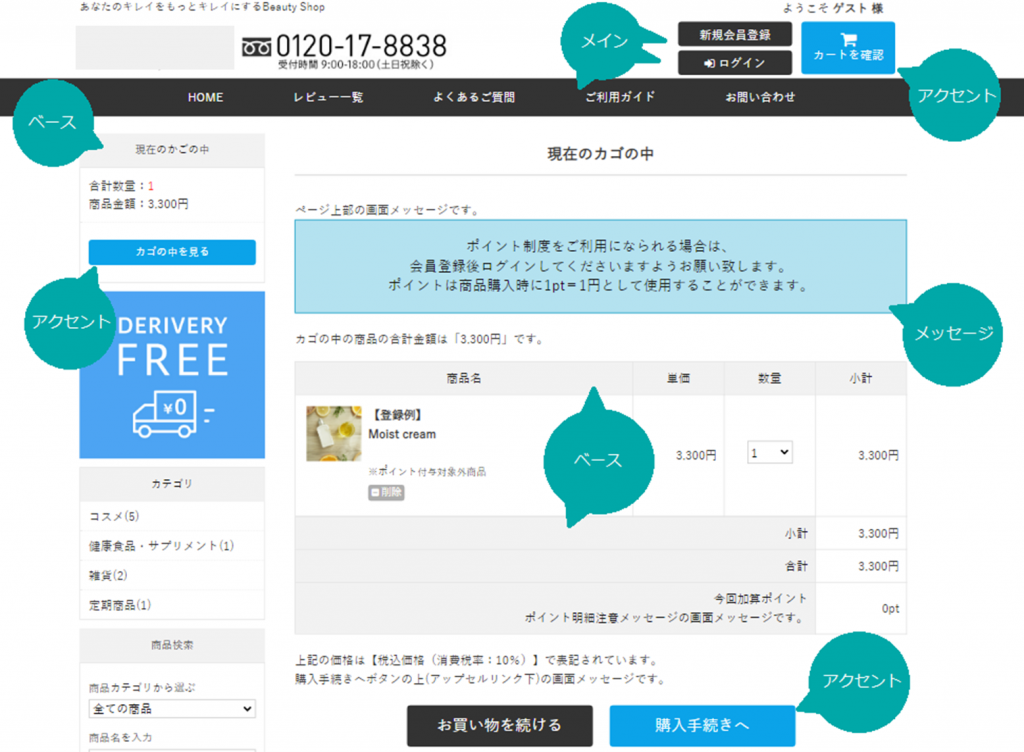Click the カテゴリ sidebar heading
Image resolution: width=1024 pixels, height=752 pixels.
172,484
